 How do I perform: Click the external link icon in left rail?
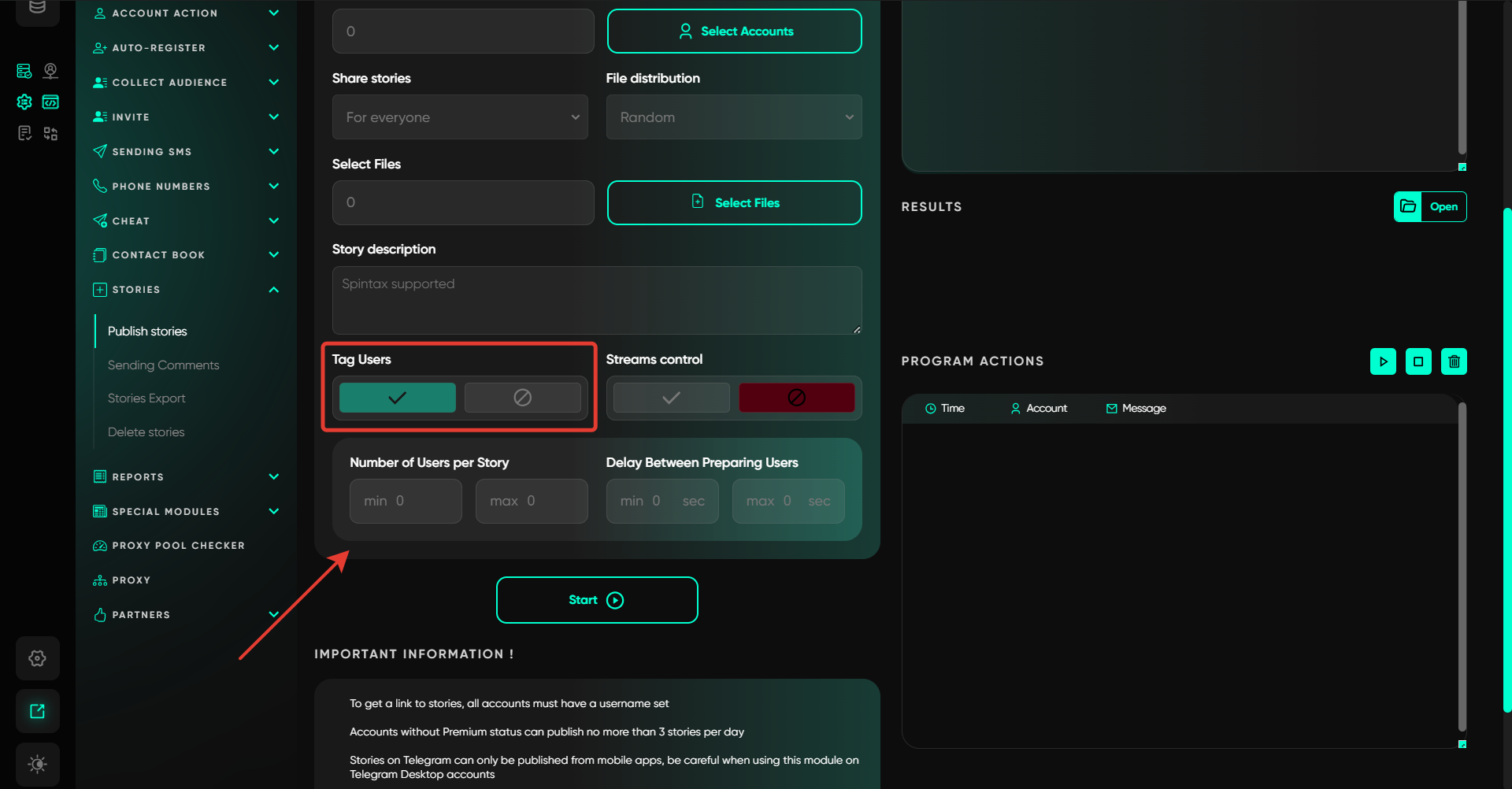tap(37, 711)
